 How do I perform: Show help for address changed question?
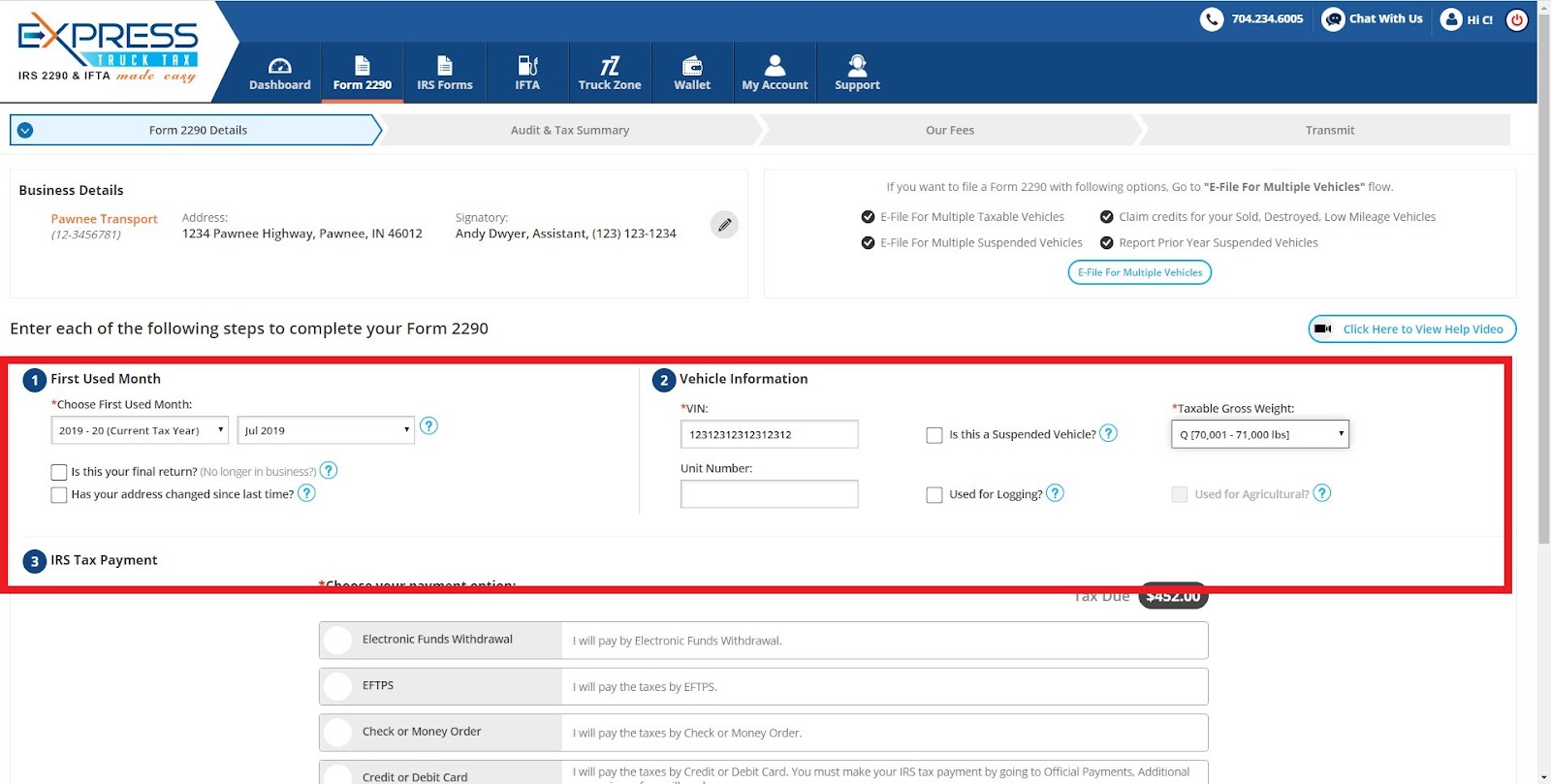[x=306, y=492]
